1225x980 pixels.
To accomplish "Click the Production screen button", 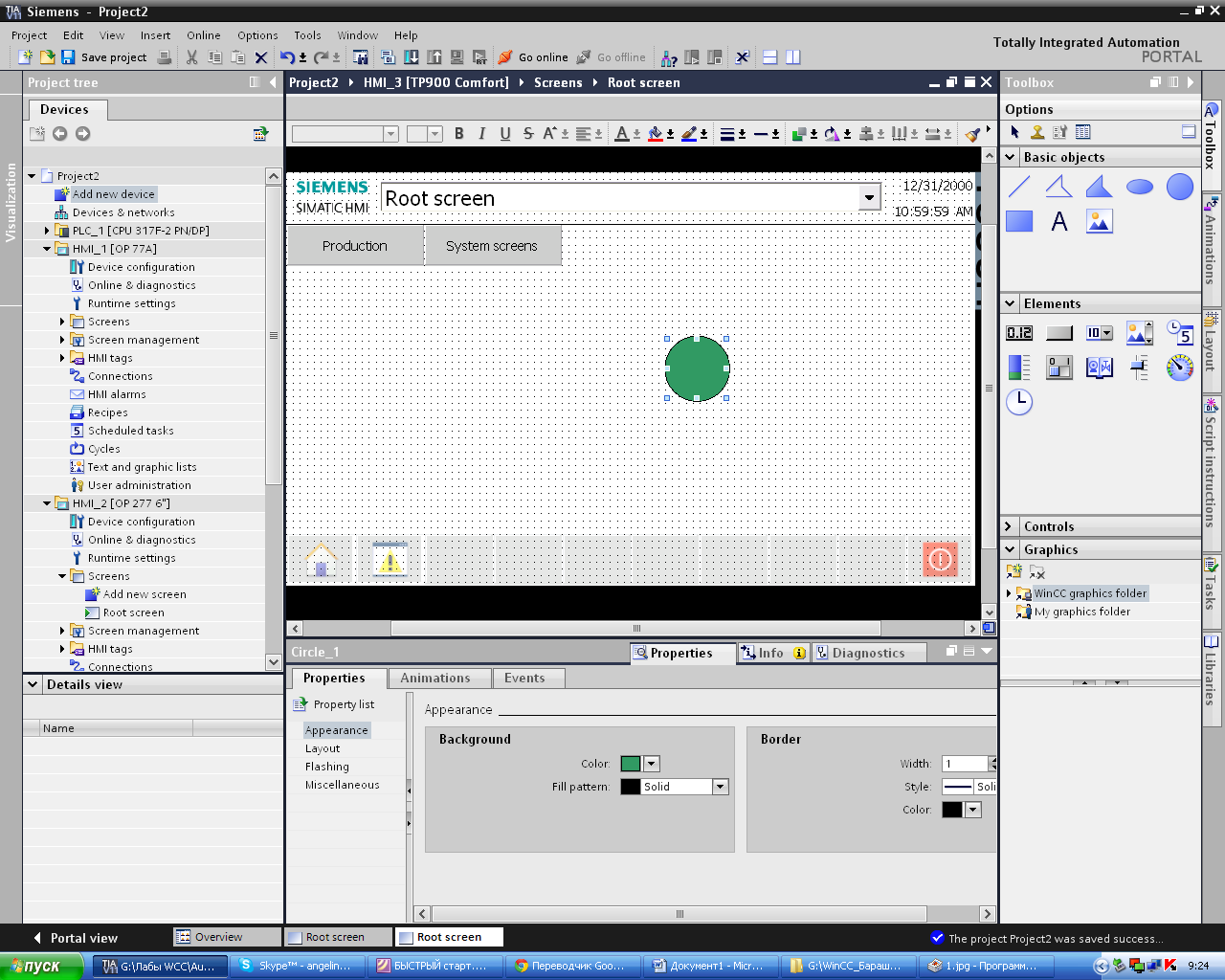I will coord(355,246).
